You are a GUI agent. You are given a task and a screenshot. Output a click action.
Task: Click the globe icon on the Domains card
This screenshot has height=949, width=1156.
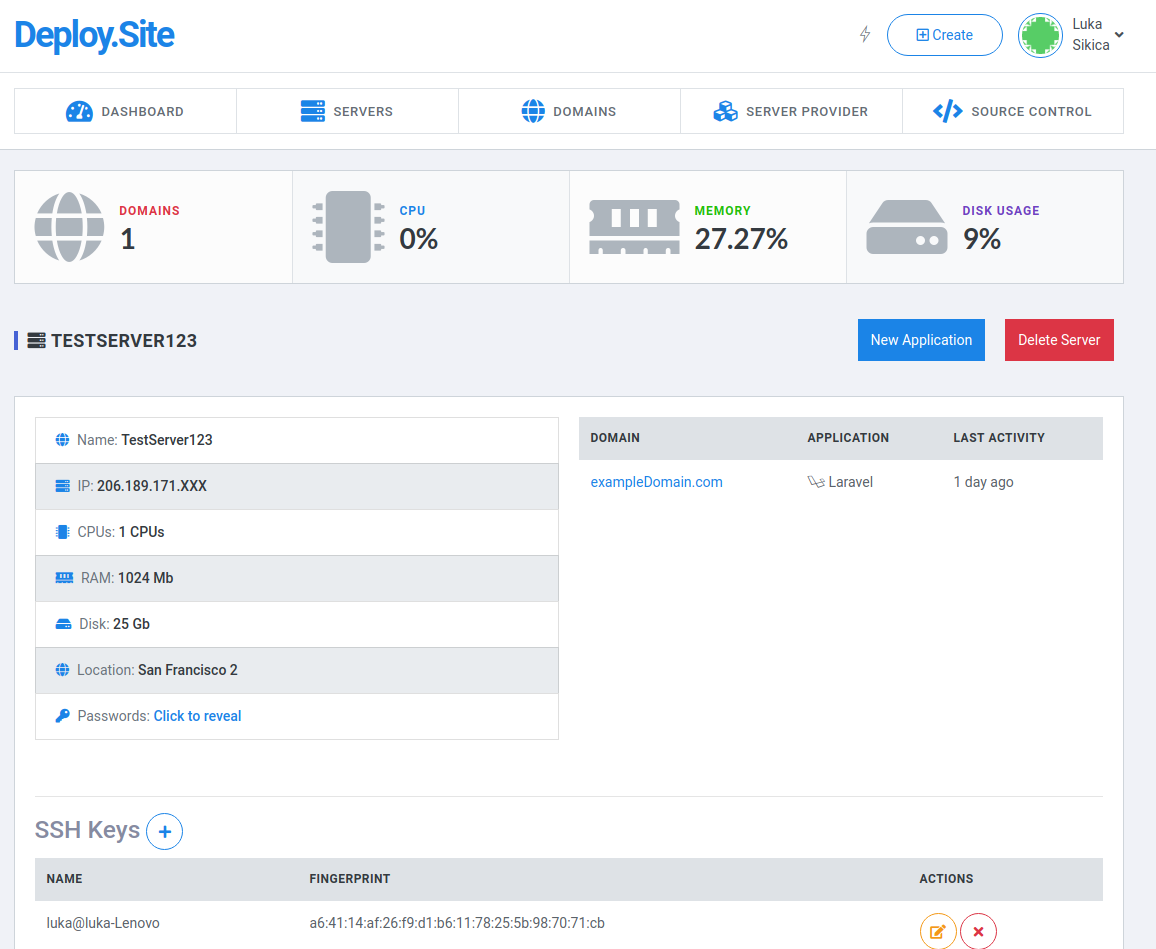(69, 227)
